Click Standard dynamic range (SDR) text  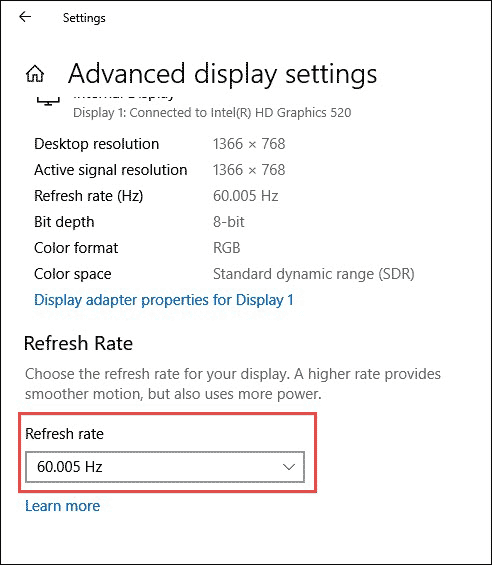[314, 274]
